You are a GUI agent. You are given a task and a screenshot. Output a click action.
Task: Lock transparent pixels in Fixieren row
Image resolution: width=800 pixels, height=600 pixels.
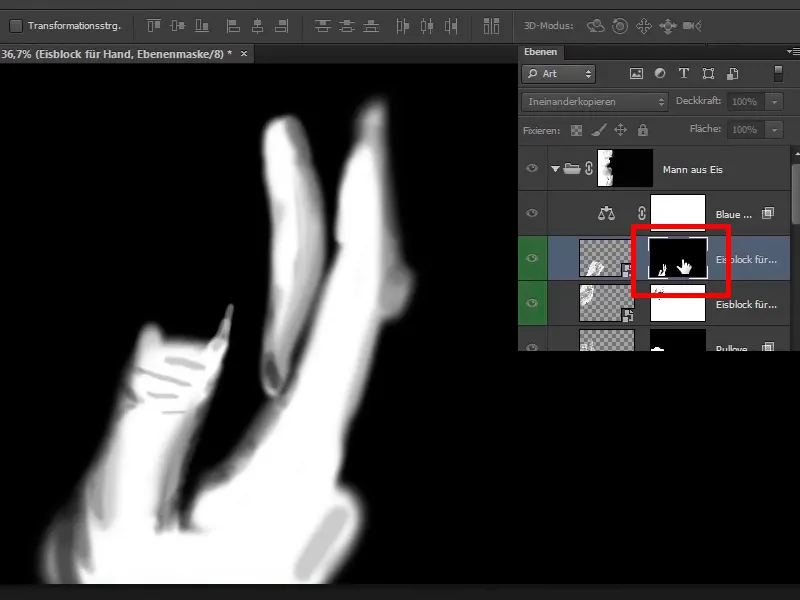tap(577, 130)
